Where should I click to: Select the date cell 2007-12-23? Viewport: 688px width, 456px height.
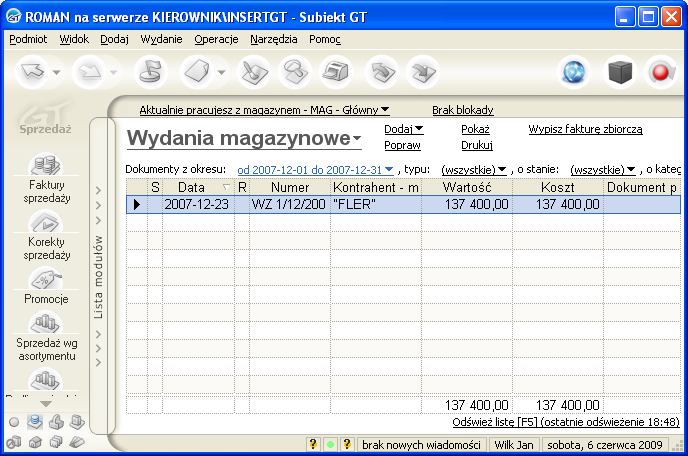click(x=198, y=205)
